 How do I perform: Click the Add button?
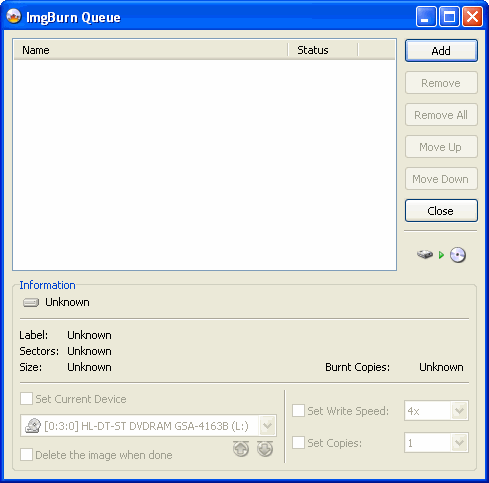(441, 51)
